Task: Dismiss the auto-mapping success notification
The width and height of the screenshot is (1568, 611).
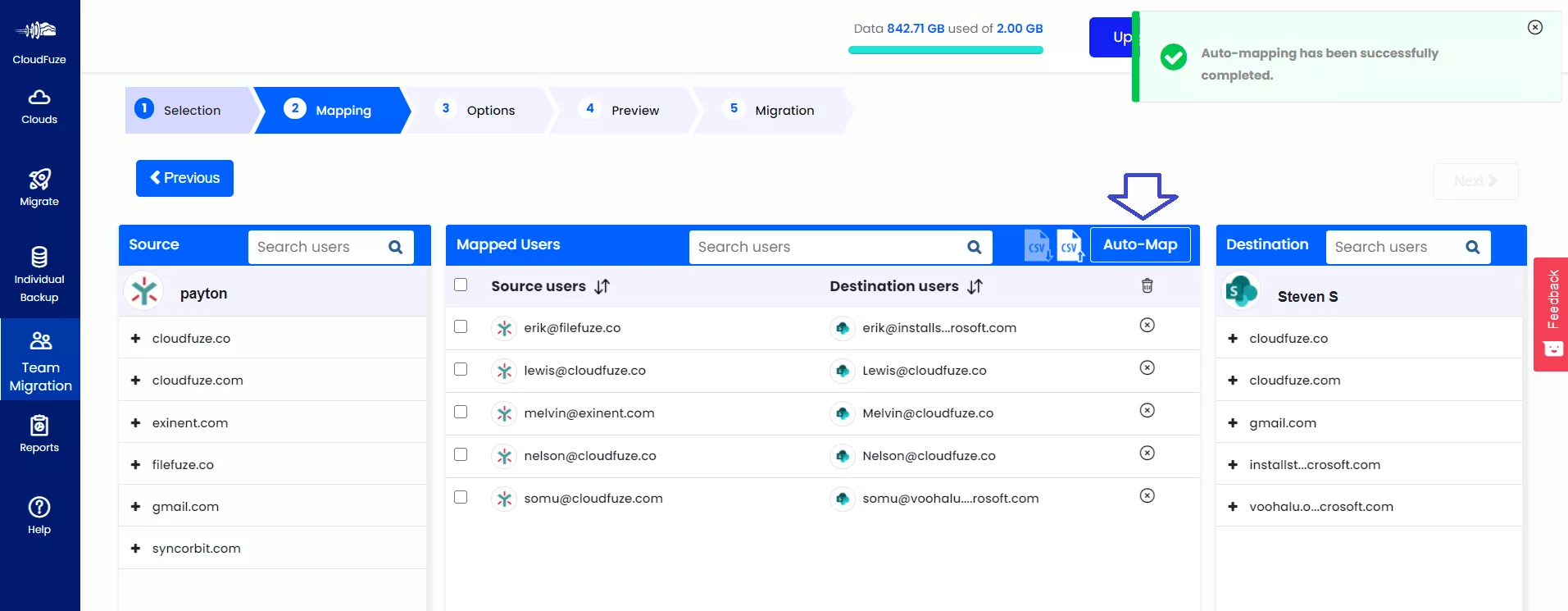Action: (x=1535, y=27)
